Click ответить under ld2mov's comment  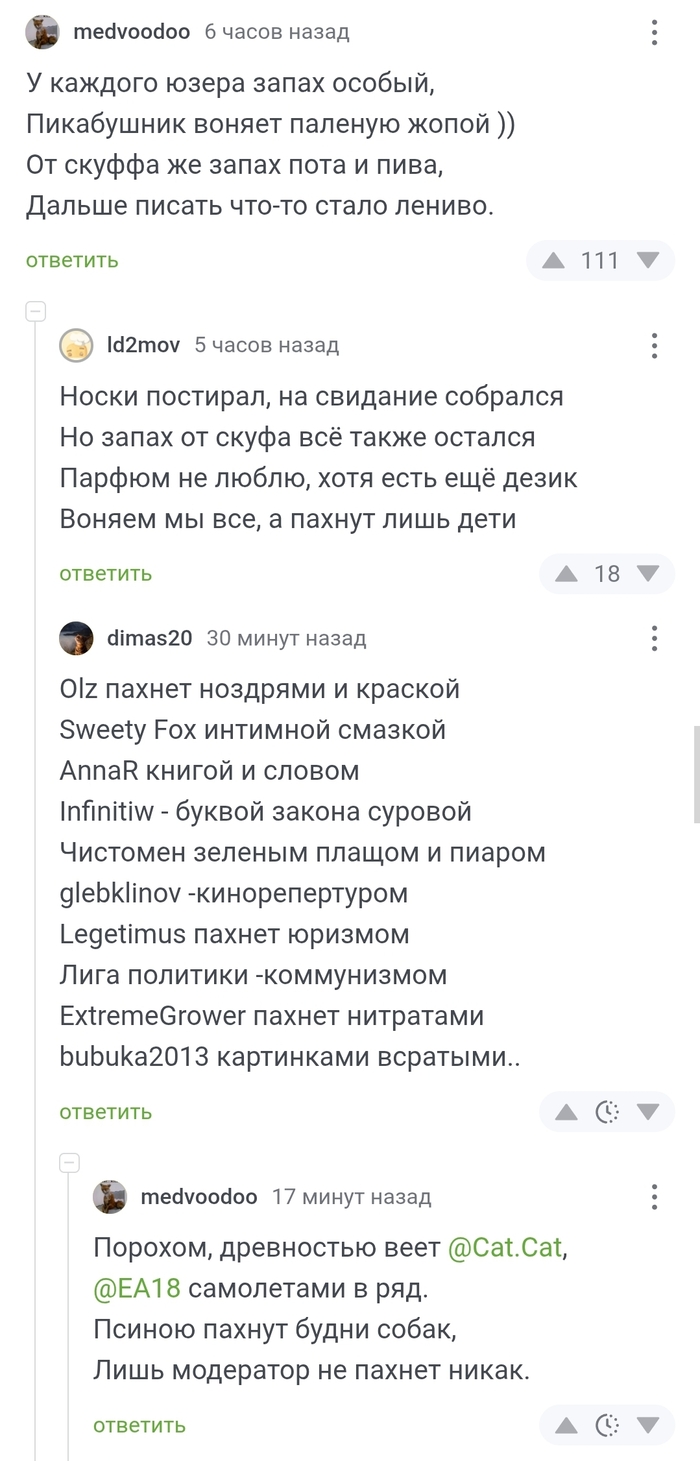click(105, 574)
